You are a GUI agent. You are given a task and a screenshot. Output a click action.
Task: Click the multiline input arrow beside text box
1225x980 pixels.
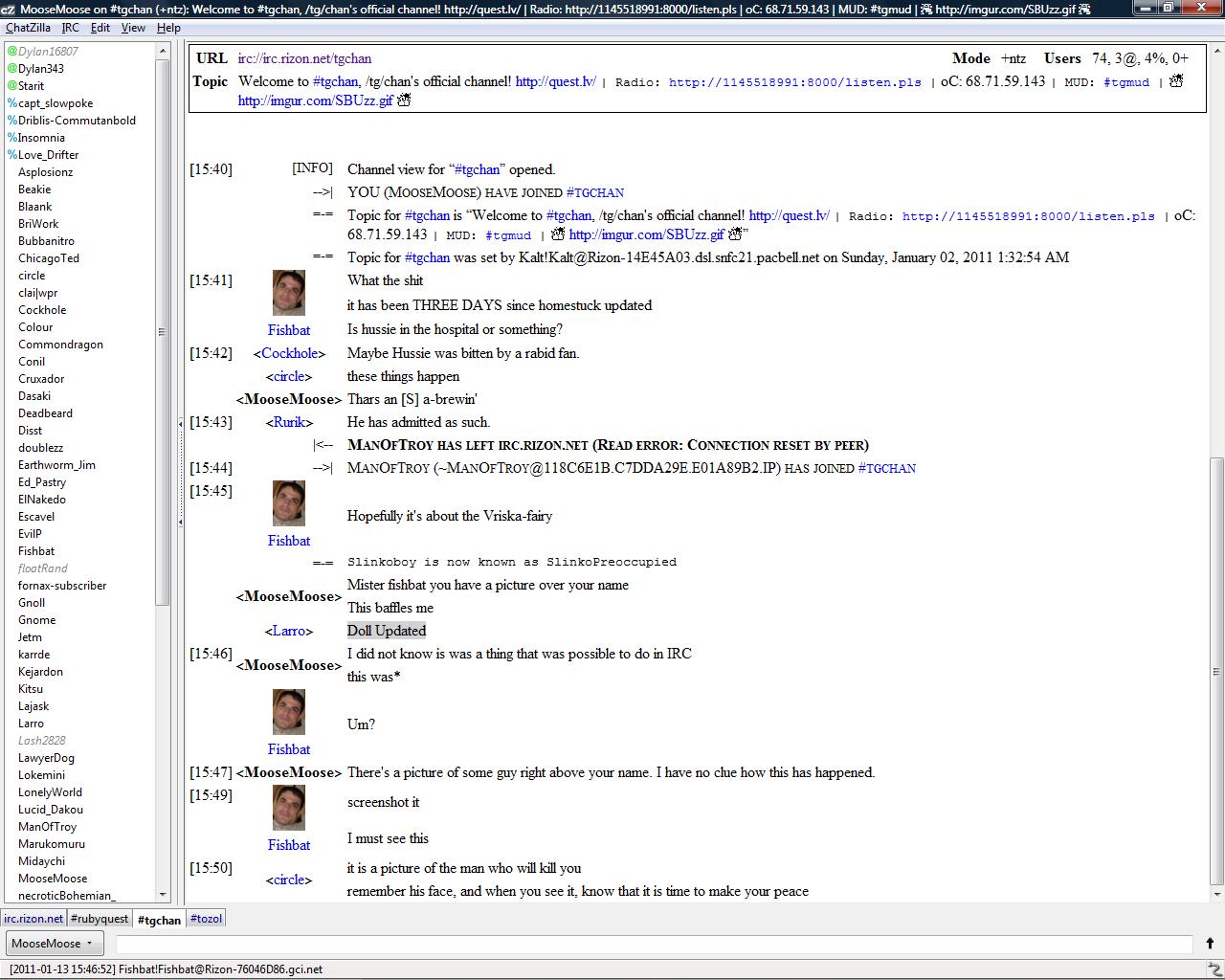(x=1210, y=944)
